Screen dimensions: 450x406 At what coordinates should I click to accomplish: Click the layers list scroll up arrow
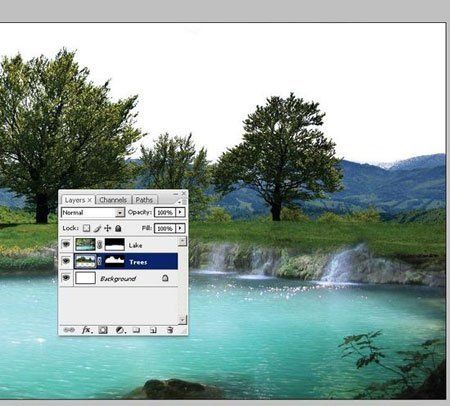pyautogui.click(x=182, y=241)
